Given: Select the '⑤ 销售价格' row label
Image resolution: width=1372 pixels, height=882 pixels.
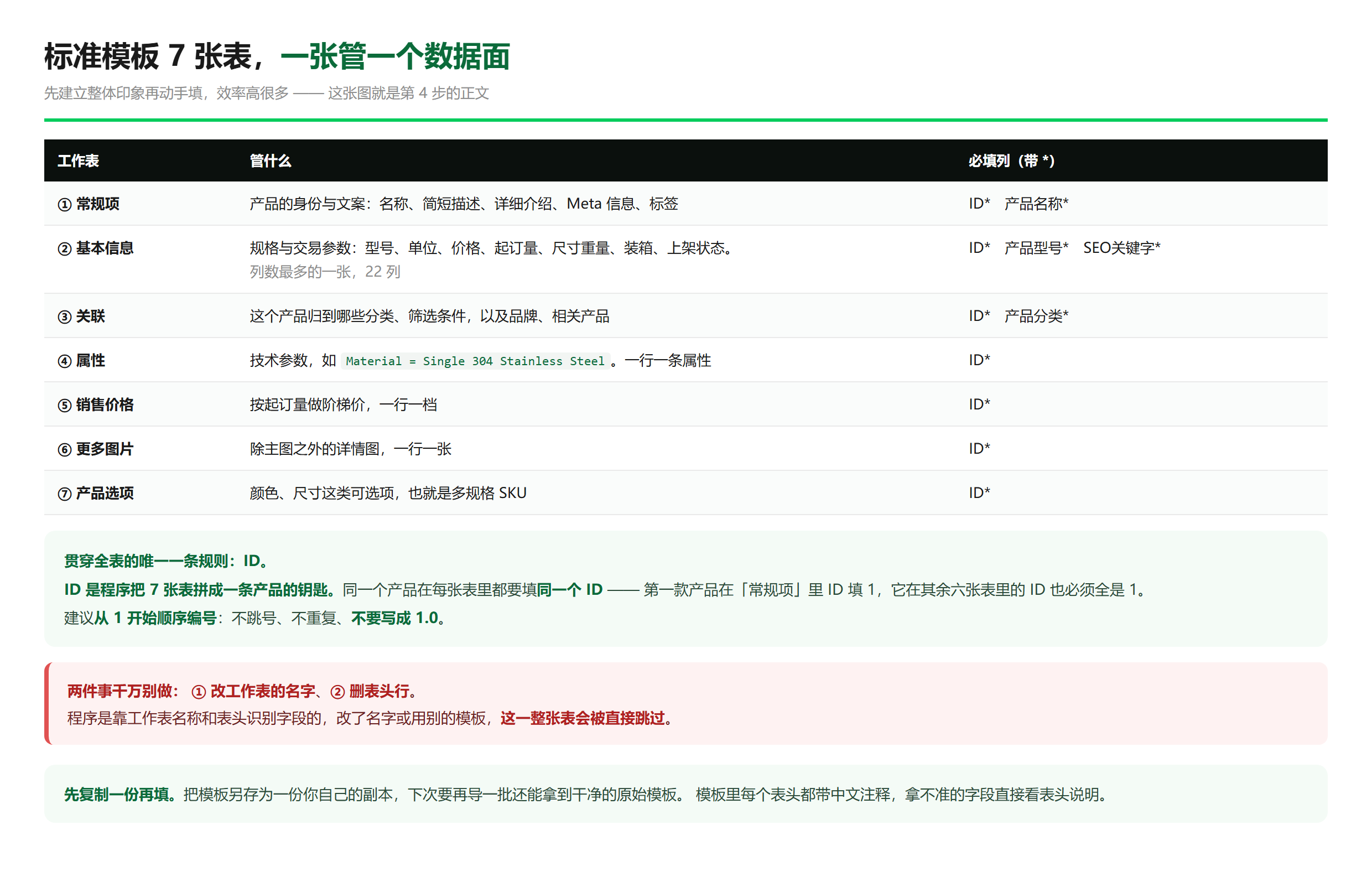Looking at the screenshot, I should 96,404.
